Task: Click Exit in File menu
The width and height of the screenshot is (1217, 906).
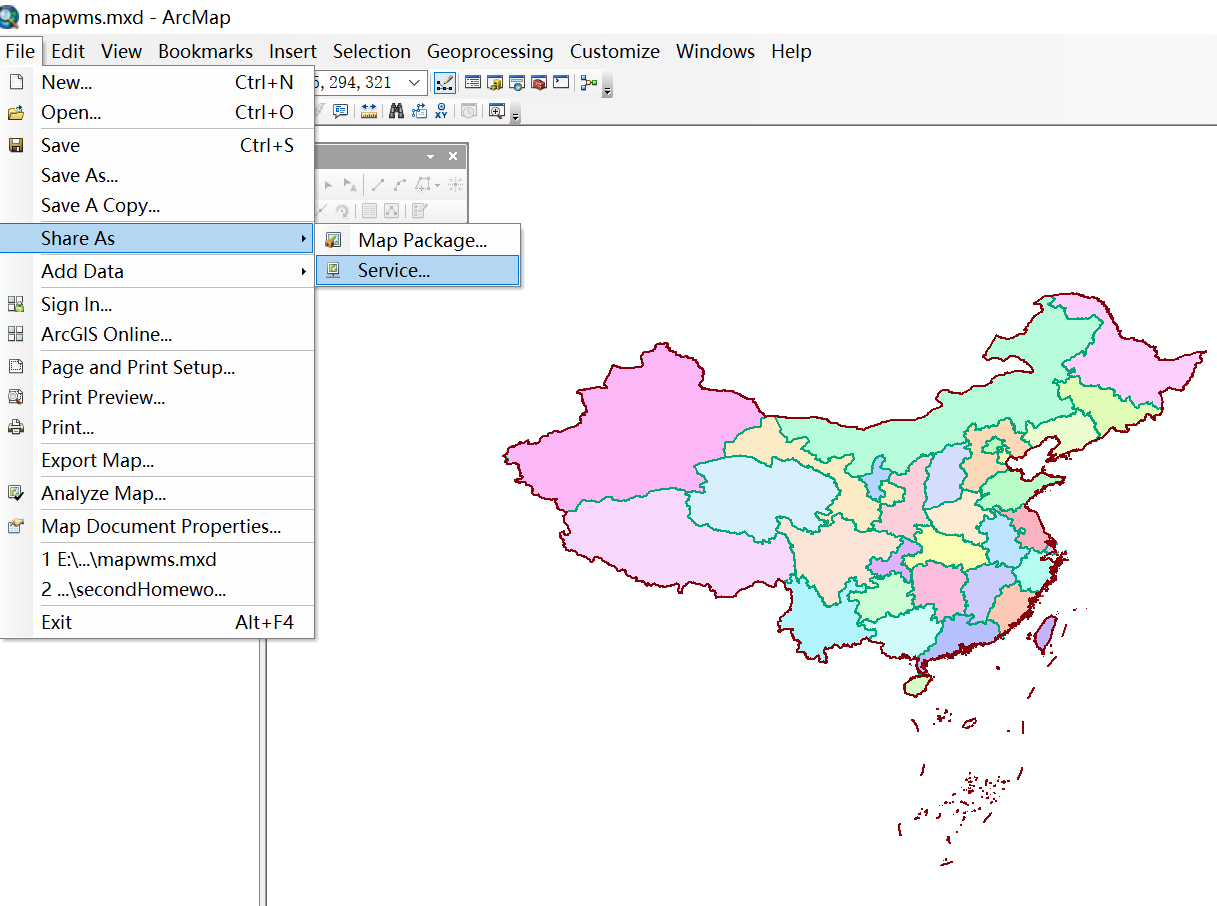Action: tap(158, 622)
